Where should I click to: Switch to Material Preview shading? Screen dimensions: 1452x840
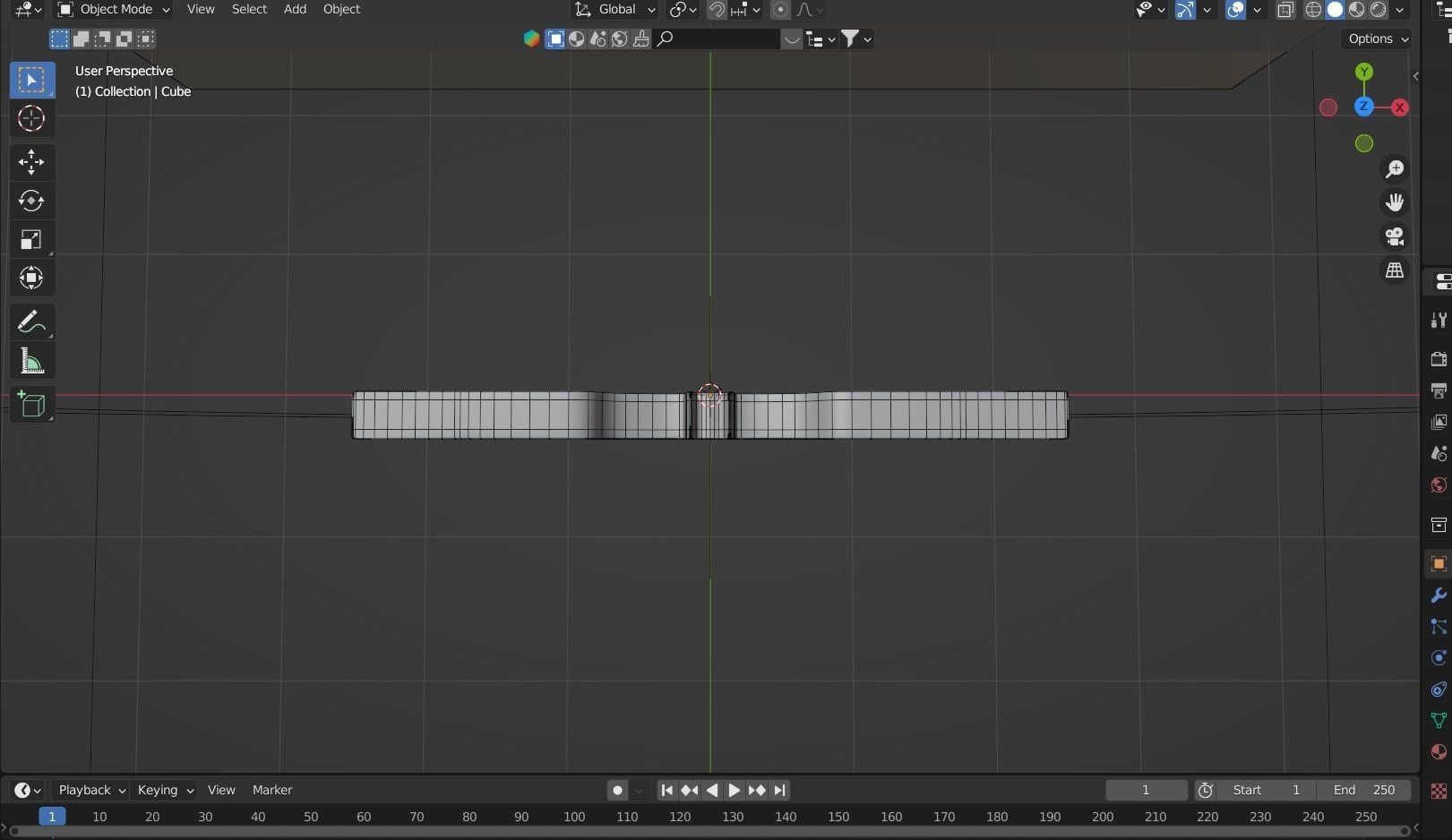[x=1356, y=10]
